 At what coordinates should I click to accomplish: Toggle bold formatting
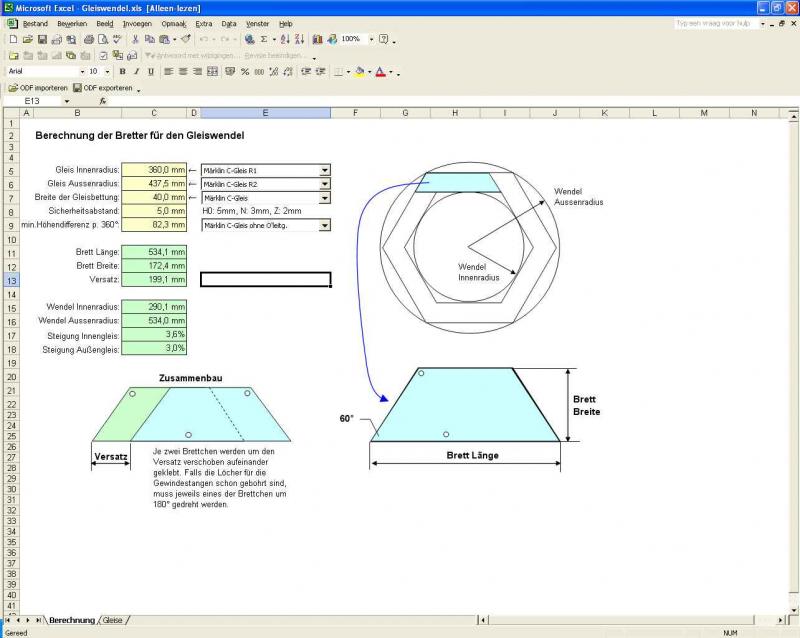pos(122,72)
